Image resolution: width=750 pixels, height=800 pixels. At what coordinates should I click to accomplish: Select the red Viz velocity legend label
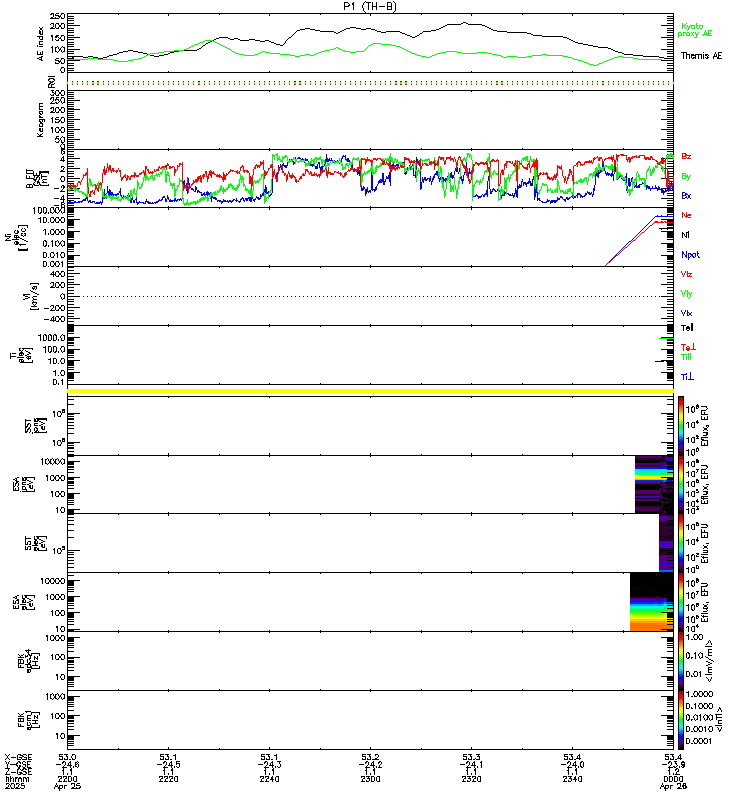pos(686,274)
